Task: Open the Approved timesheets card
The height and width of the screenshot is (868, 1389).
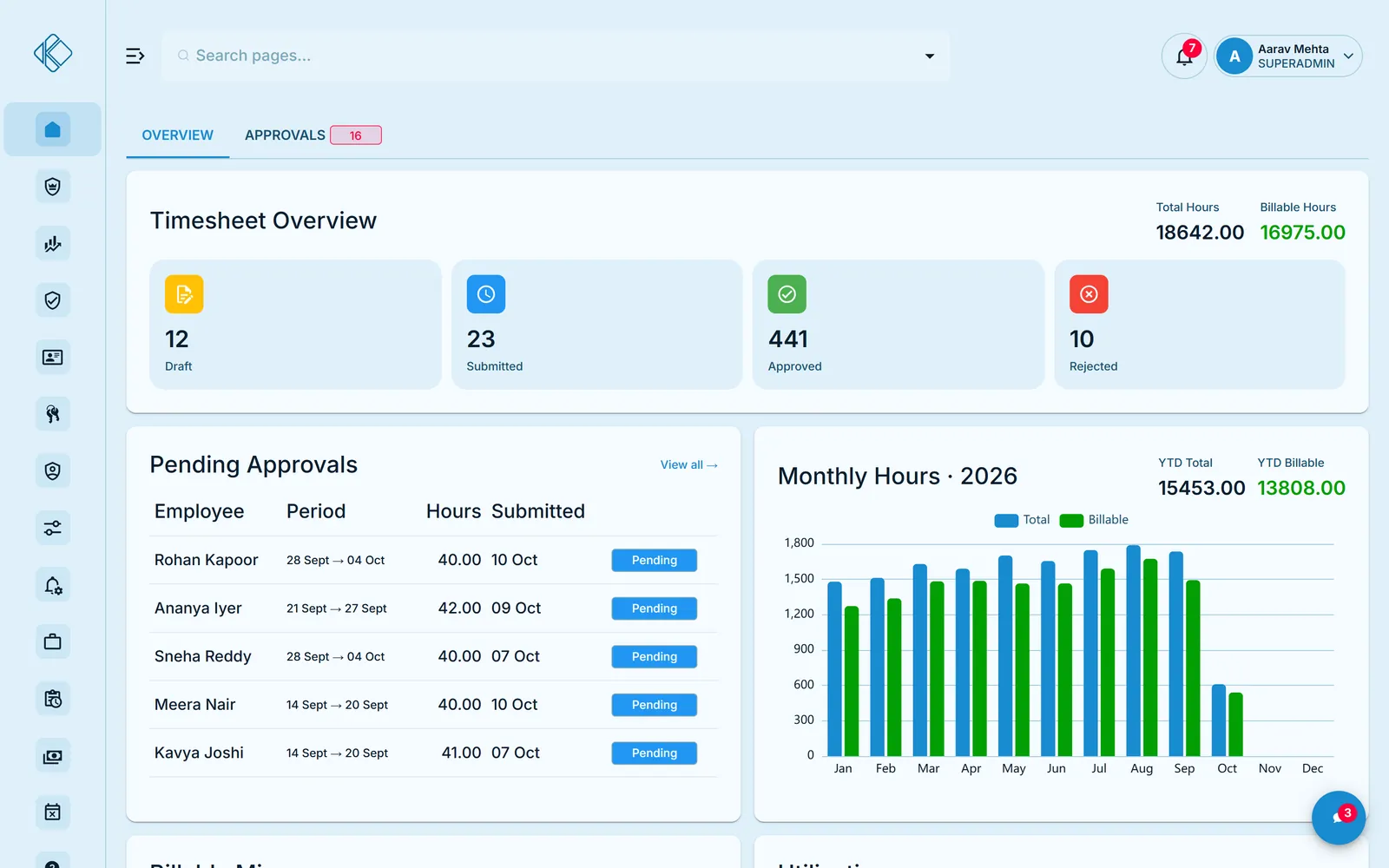Action: 899,325
